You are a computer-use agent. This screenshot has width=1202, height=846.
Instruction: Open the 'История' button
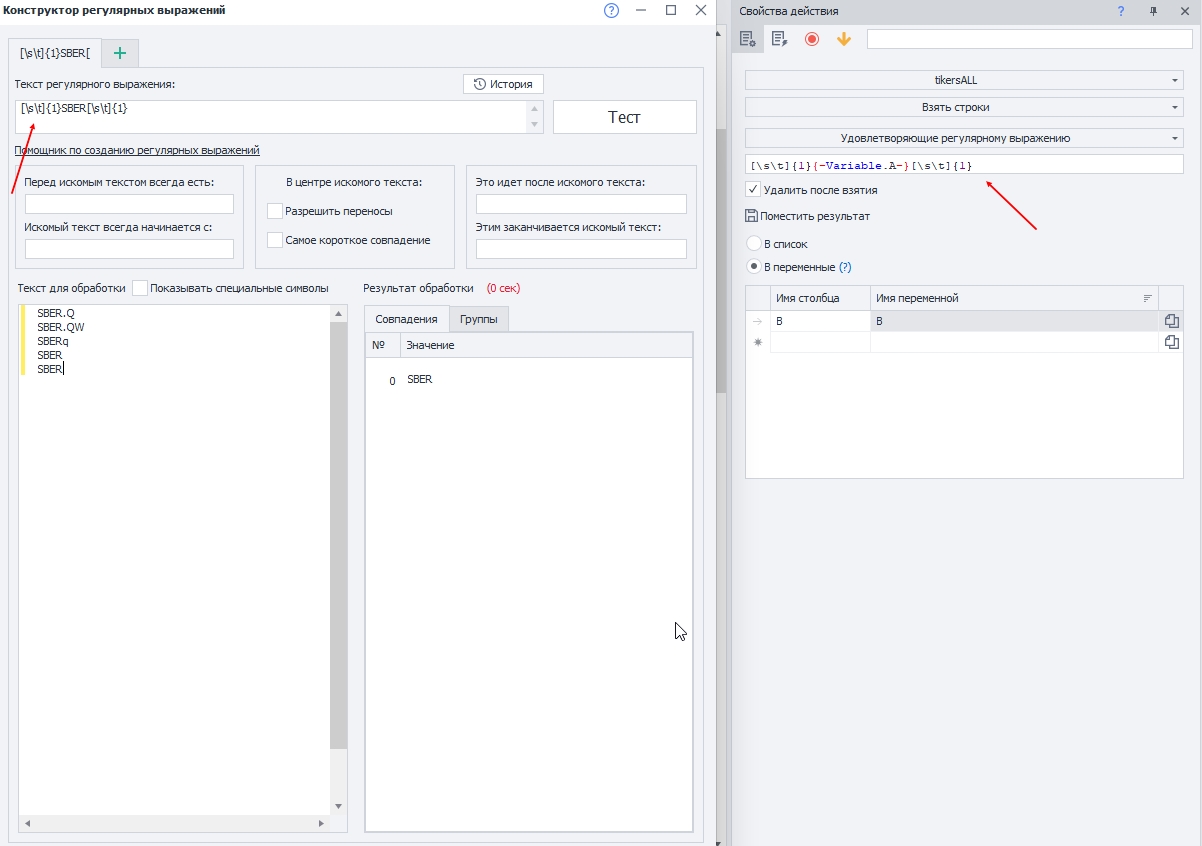click(503, 84)
